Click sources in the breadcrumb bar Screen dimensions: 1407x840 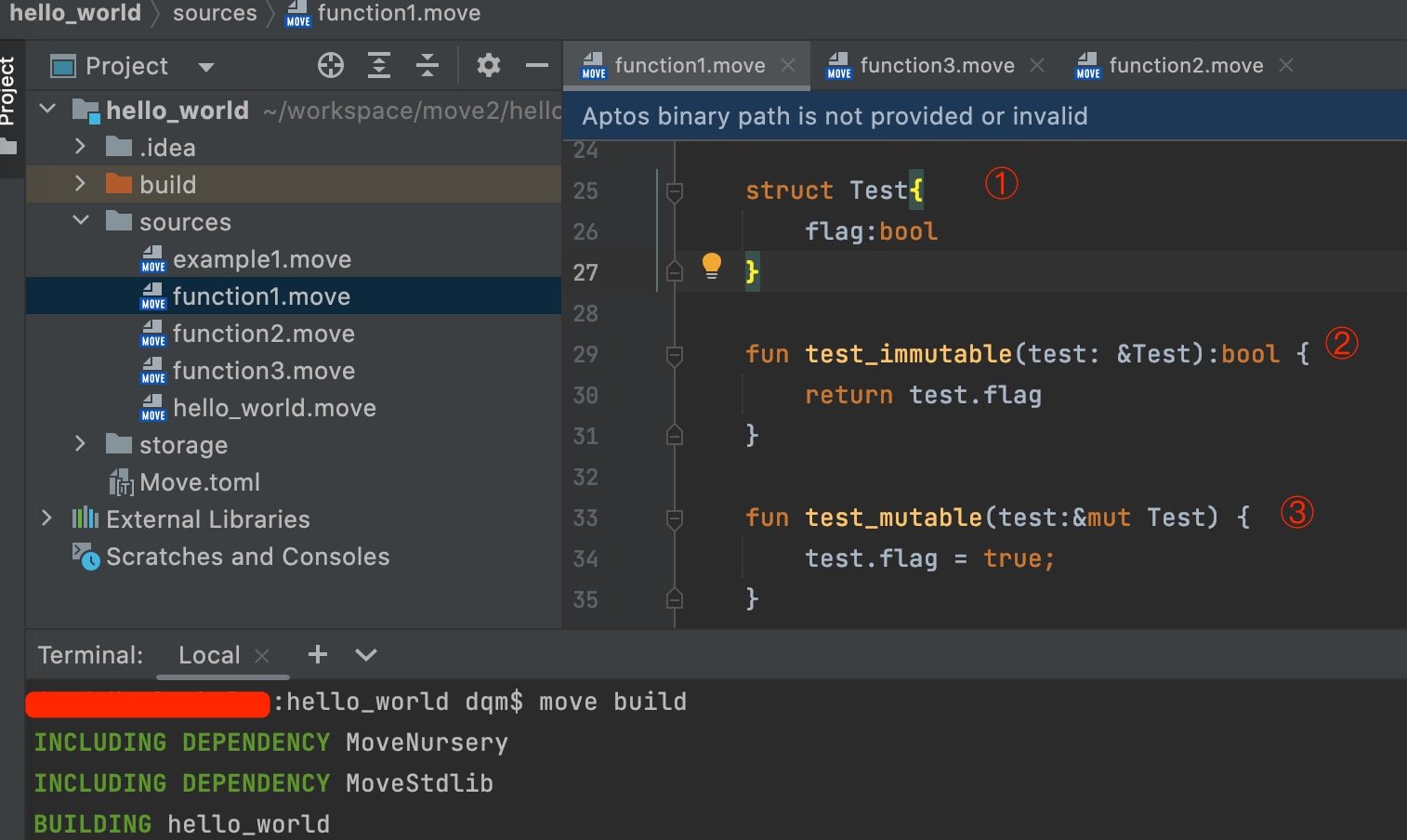(215, 13)
